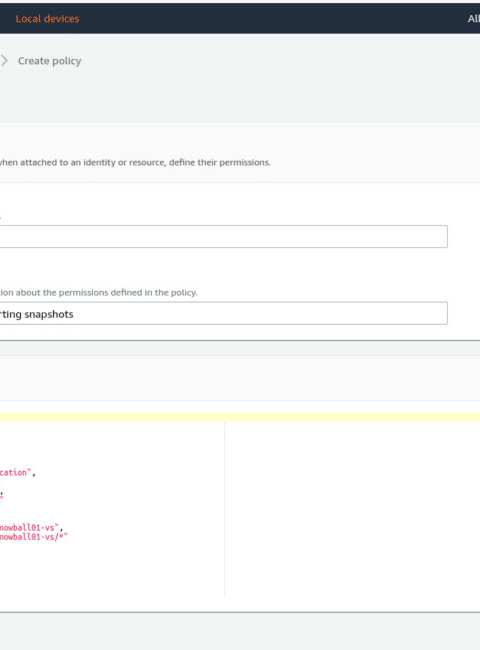Focus the empty policy name input field
Viewport: 480px width, 650px height.
(223, 236)
